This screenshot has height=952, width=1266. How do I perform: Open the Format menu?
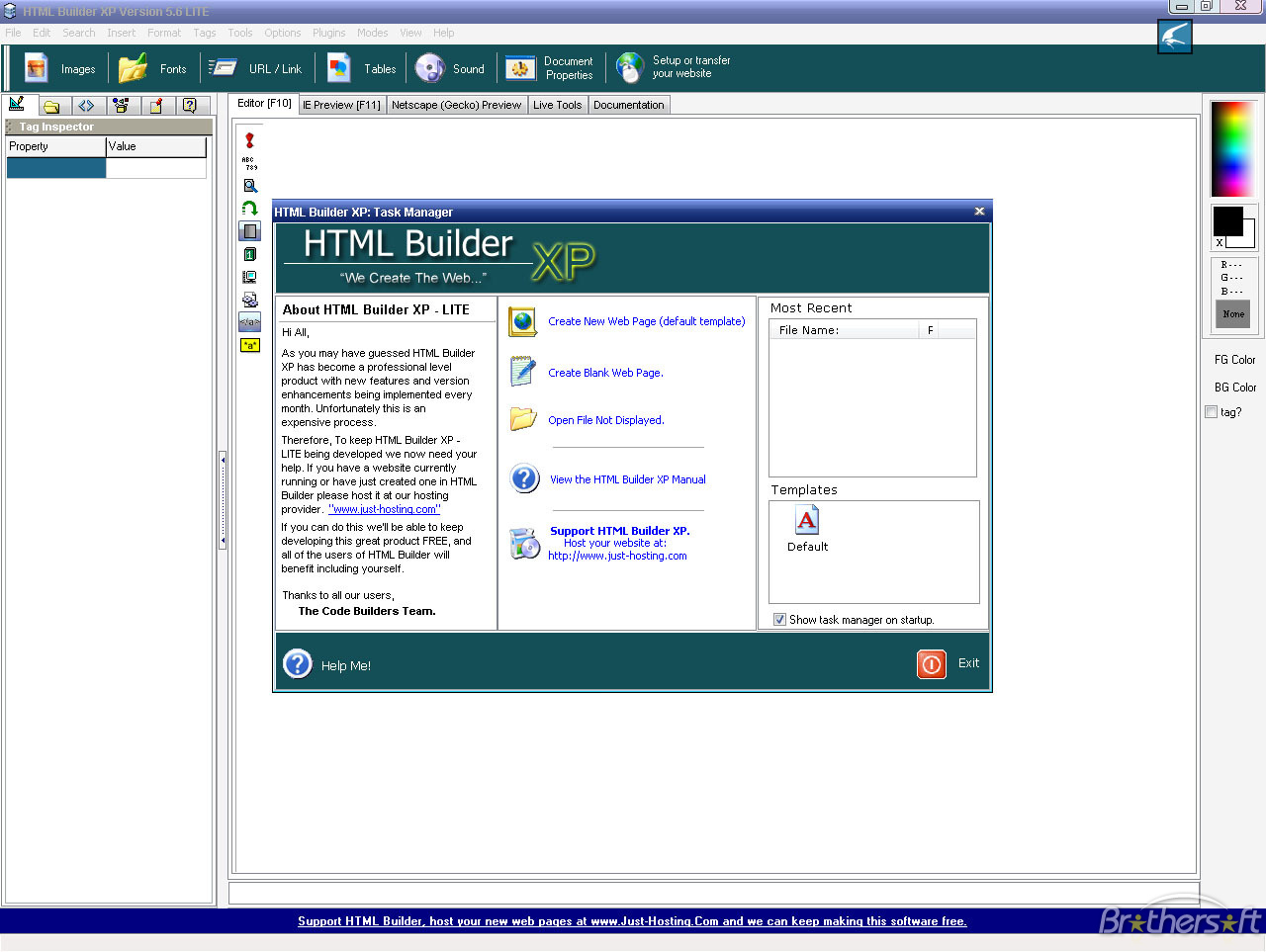(x=164, y=33)
